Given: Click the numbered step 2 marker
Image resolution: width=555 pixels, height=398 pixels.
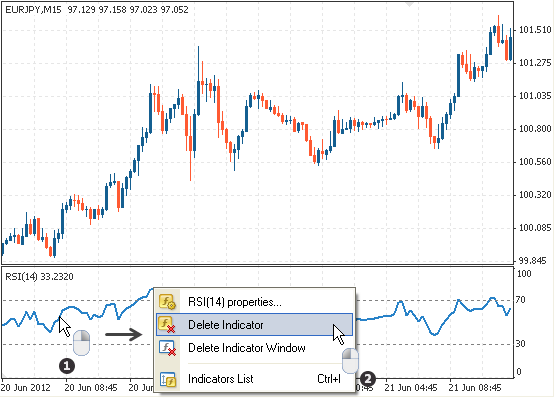Looking at the screenshot, I should (368, 379).
